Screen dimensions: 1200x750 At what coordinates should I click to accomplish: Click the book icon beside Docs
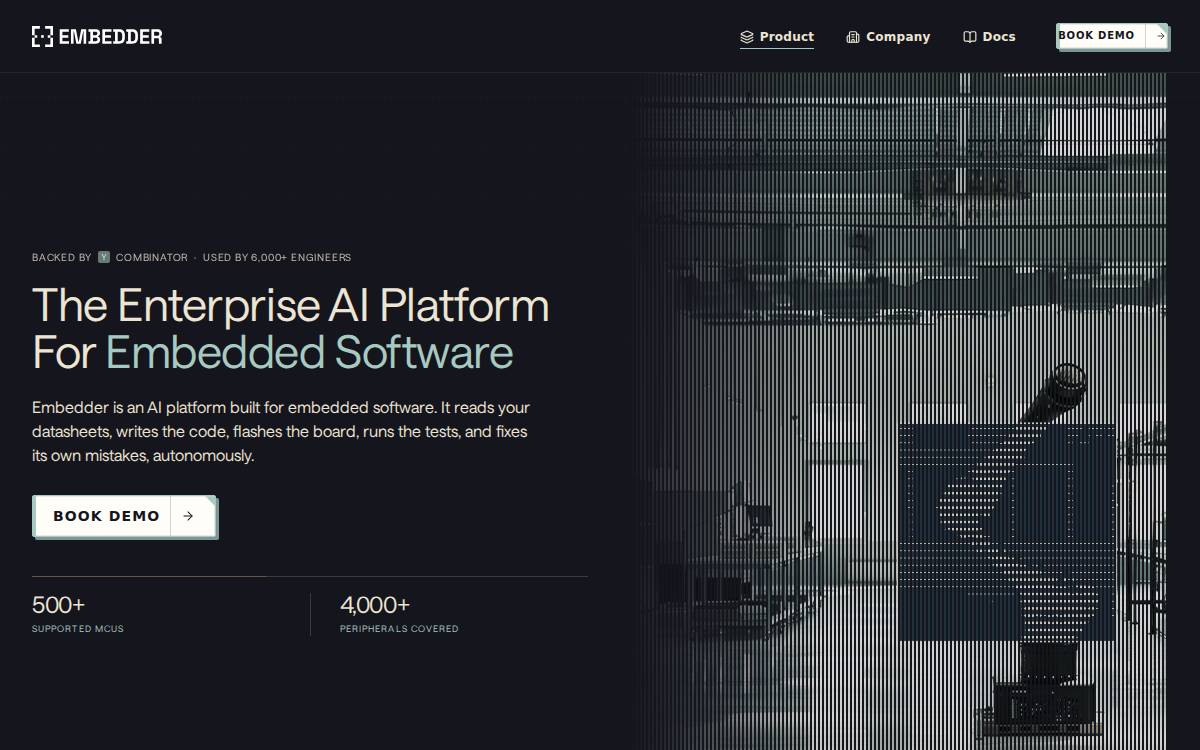970,37
